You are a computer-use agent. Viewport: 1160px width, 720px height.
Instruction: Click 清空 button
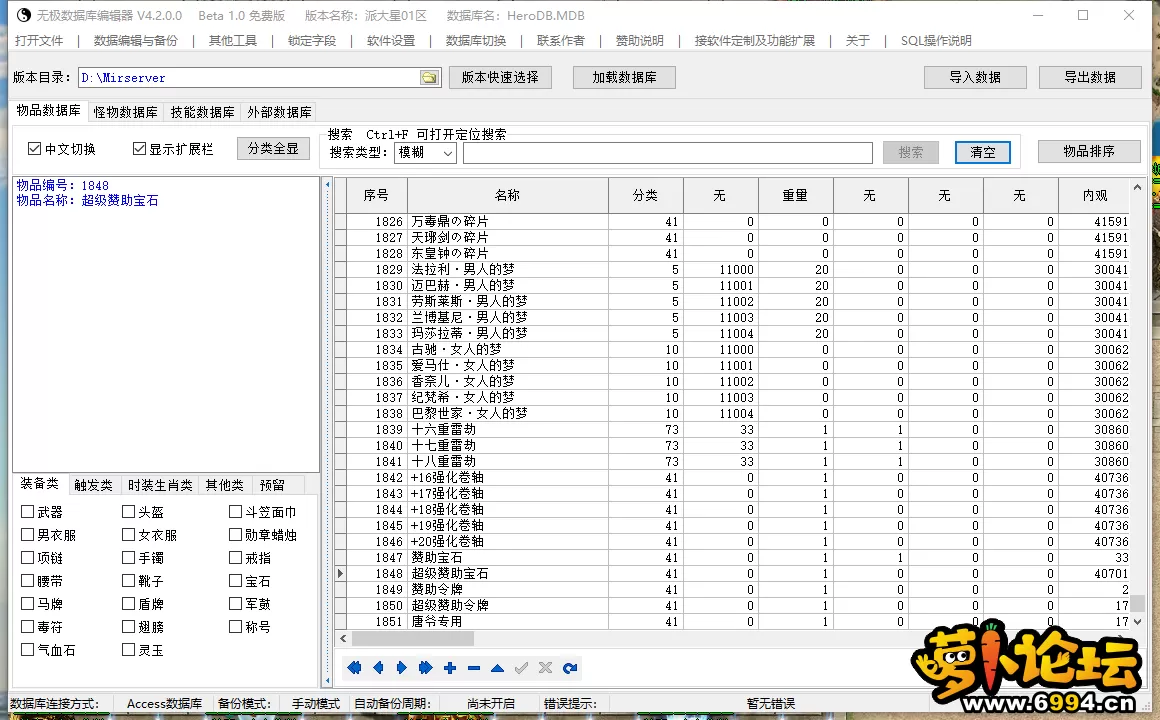[x=982, y=152]
